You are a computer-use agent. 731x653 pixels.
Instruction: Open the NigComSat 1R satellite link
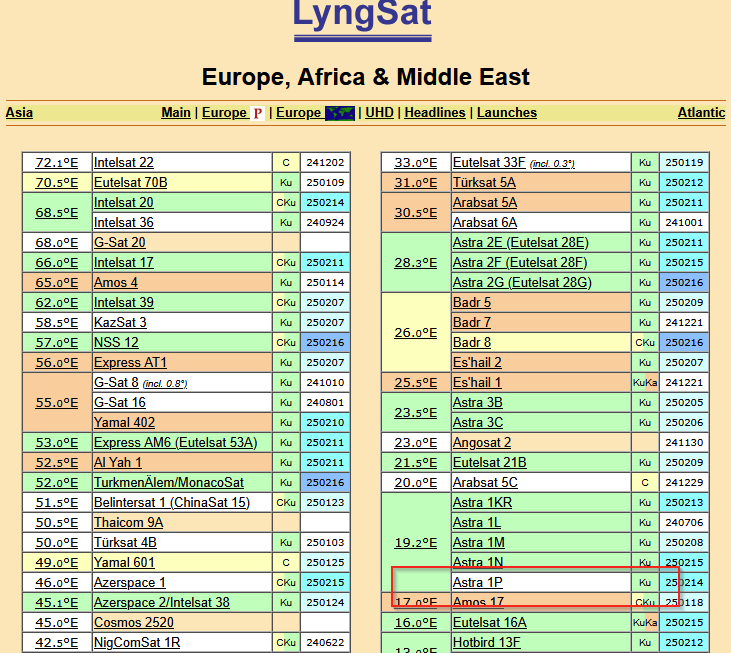point(137,643)
